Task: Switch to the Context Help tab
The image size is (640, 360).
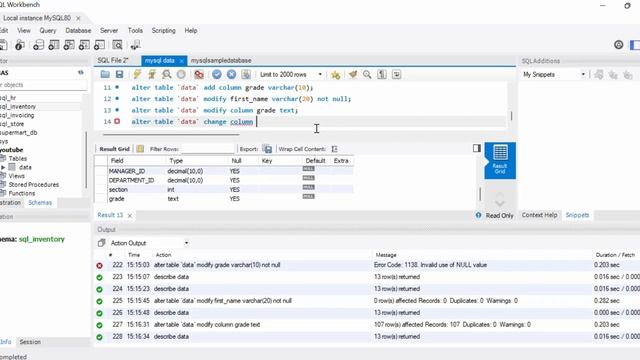Action: (x=539, y=215)
